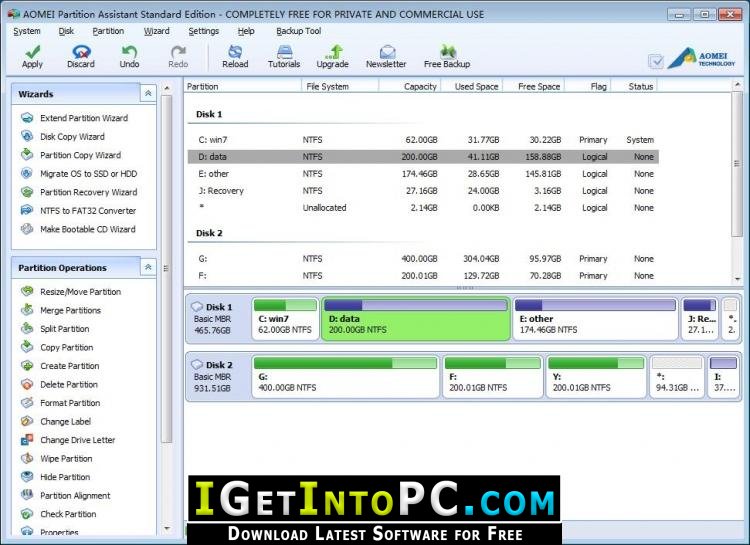Image resolution: width=750 pixels, height=545 pixels.
Task: Select the J: Recovery partition row
Action: coord(423,191)
